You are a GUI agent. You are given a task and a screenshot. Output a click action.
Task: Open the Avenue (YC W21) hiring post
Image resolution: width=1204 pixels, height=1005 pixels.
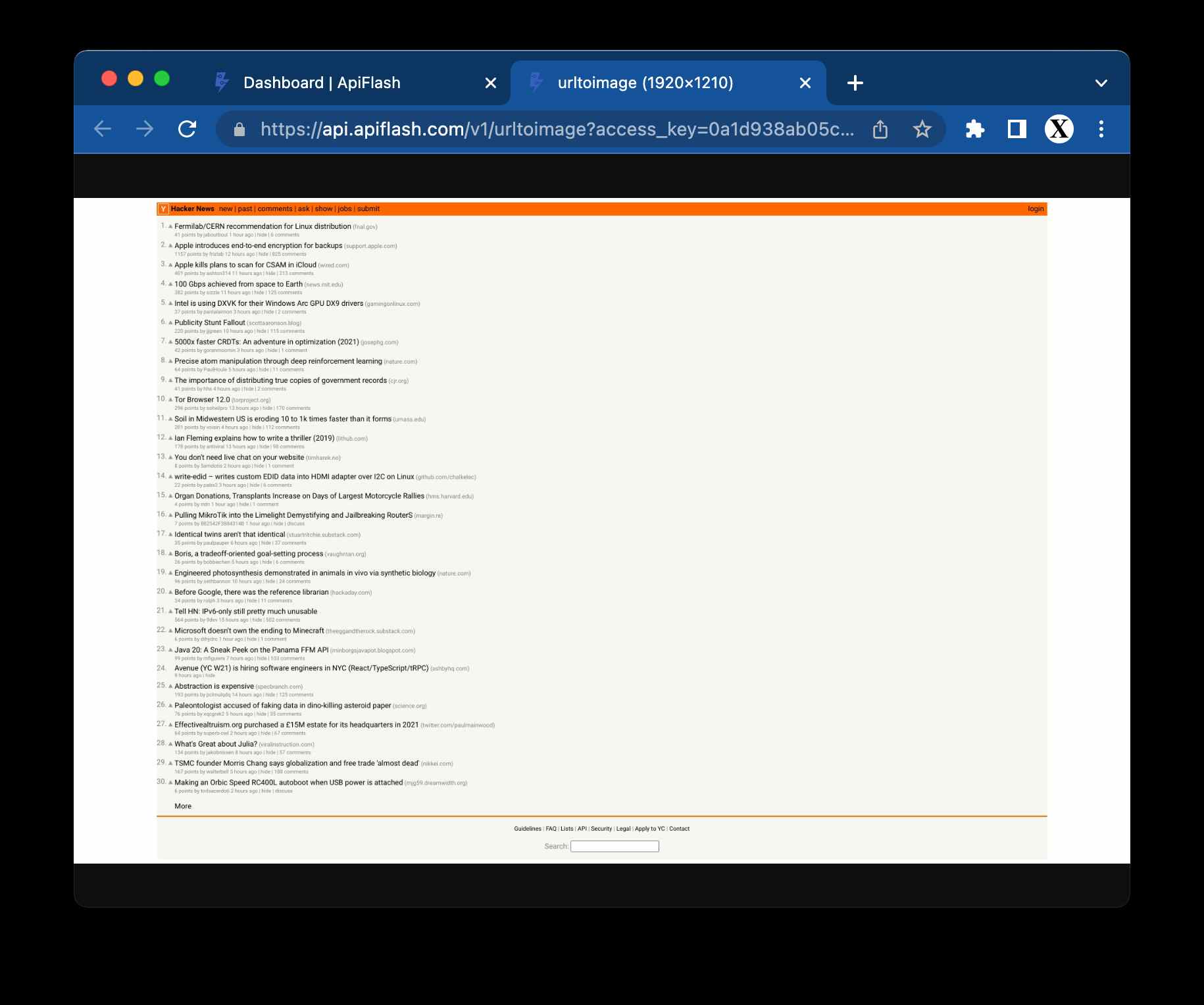(x=301, y=668)
